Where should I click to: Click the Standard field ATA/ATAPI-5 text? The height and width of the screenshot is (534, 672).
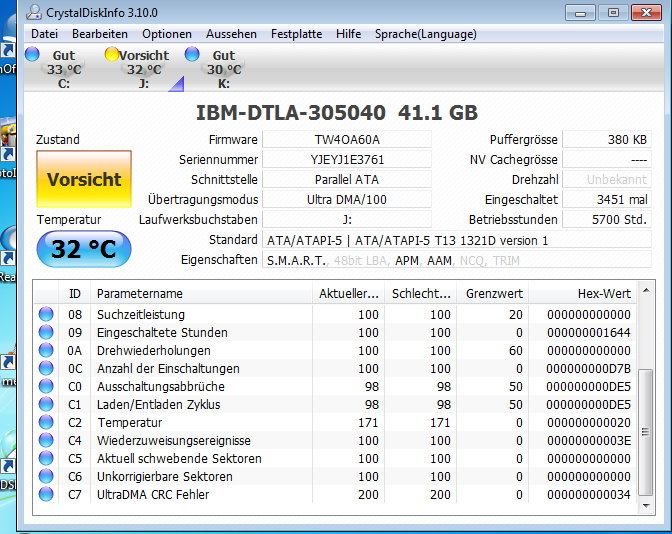pos(457,240)
